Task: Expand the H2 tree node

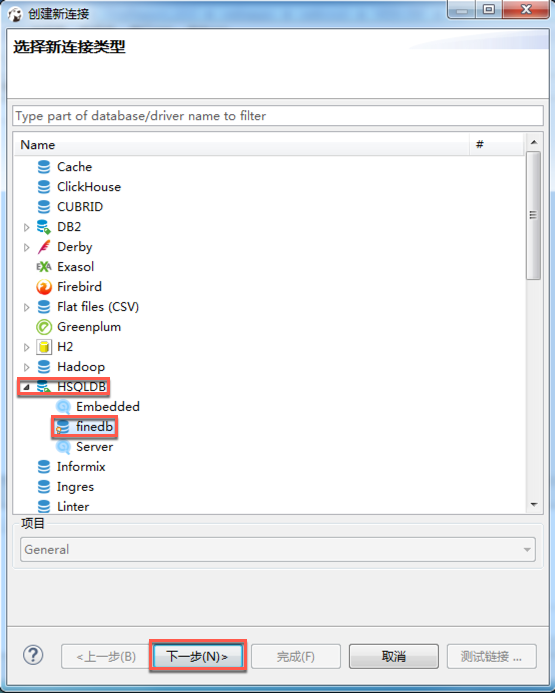Action: (x=27, y=347)
